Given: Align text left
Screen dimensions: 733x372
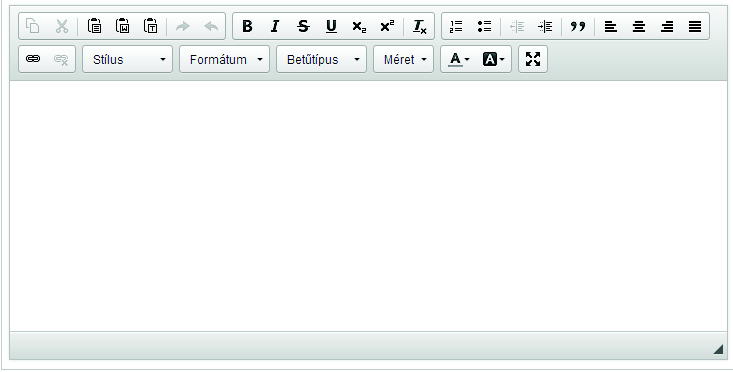Looking at the screenshot, I should click(x=611, y=26).
